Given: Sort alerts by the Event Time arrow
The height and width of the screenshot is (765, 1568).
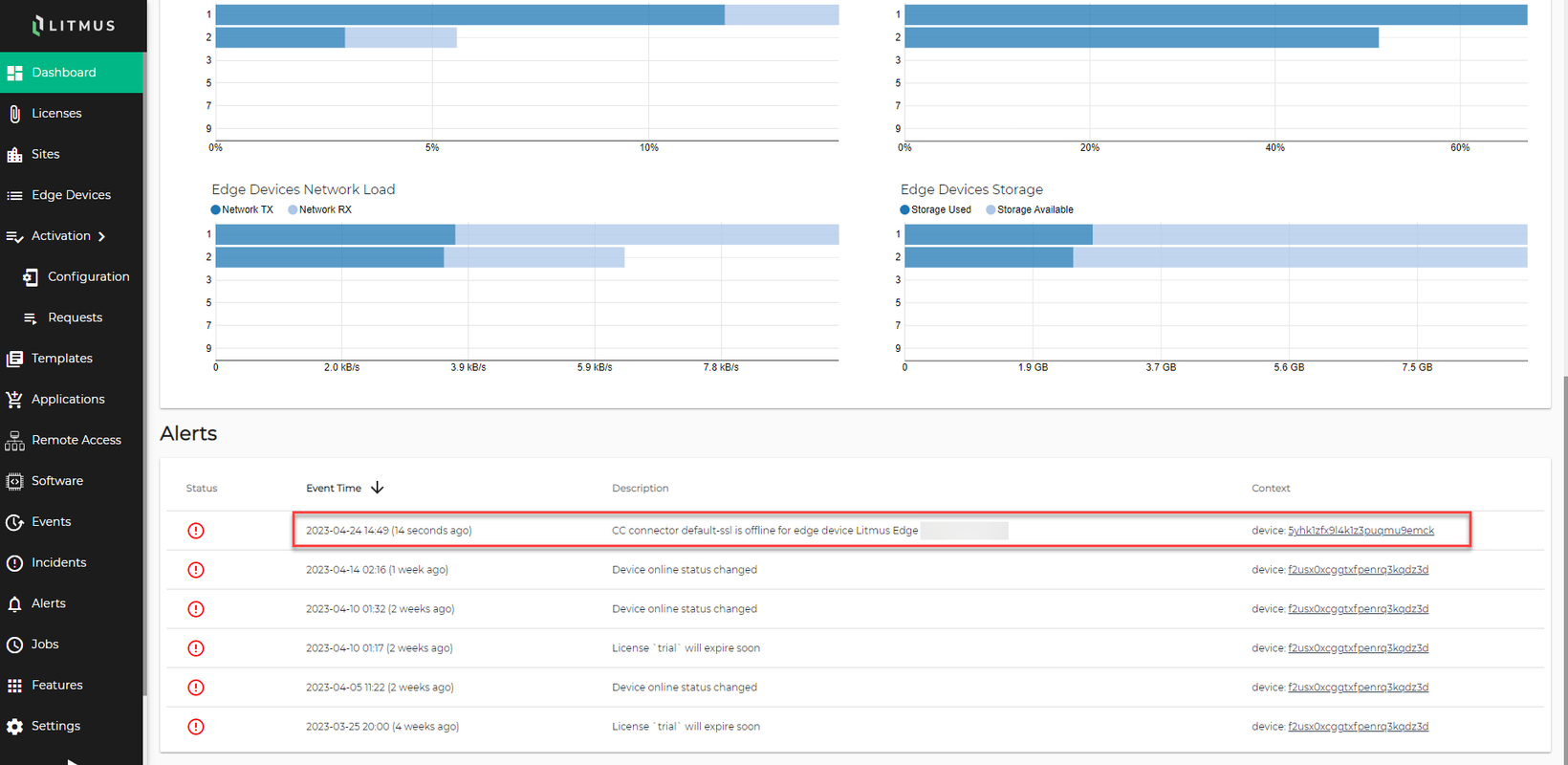Looking at the screenshot, I should tap(378, 488).
